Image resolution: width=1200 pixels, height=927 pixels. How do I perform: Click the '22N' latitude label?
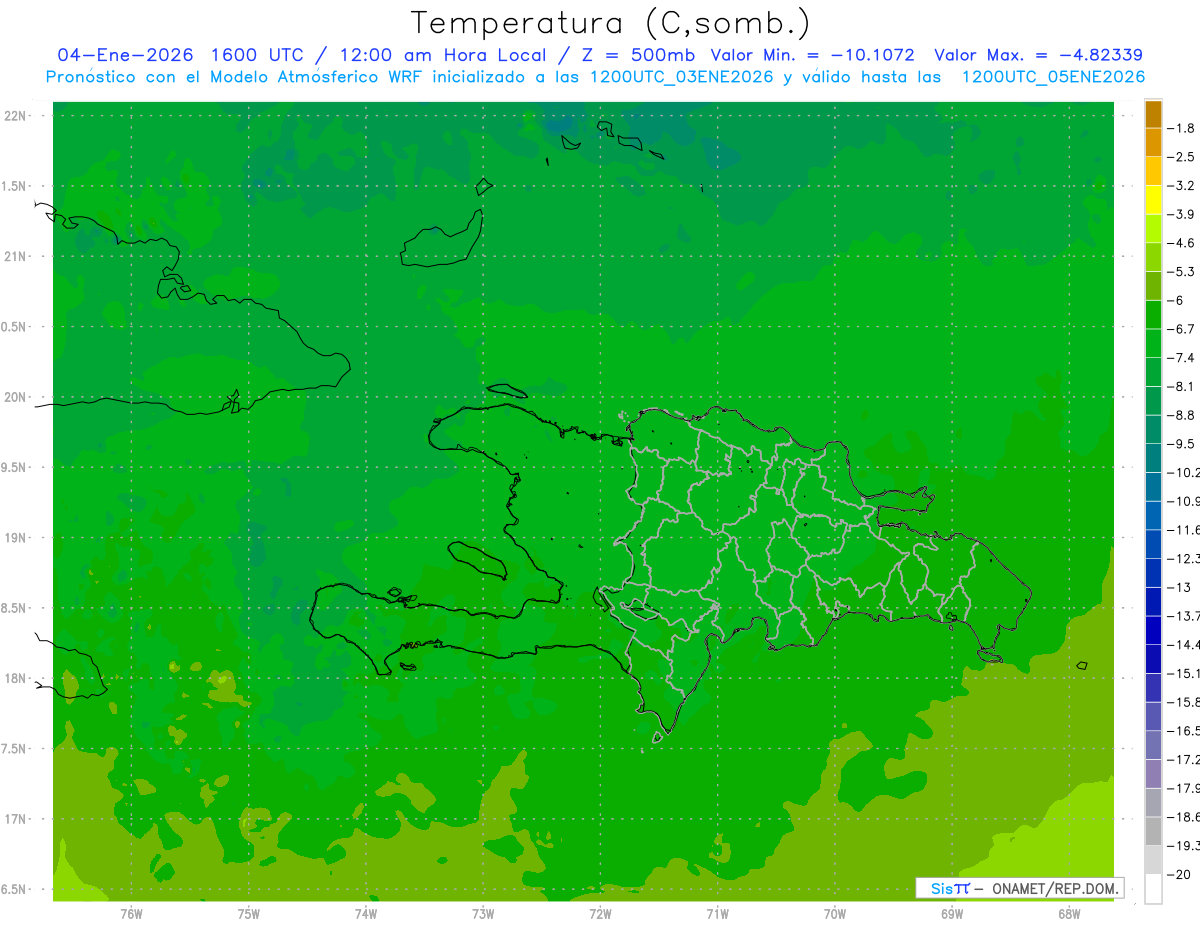16,116
